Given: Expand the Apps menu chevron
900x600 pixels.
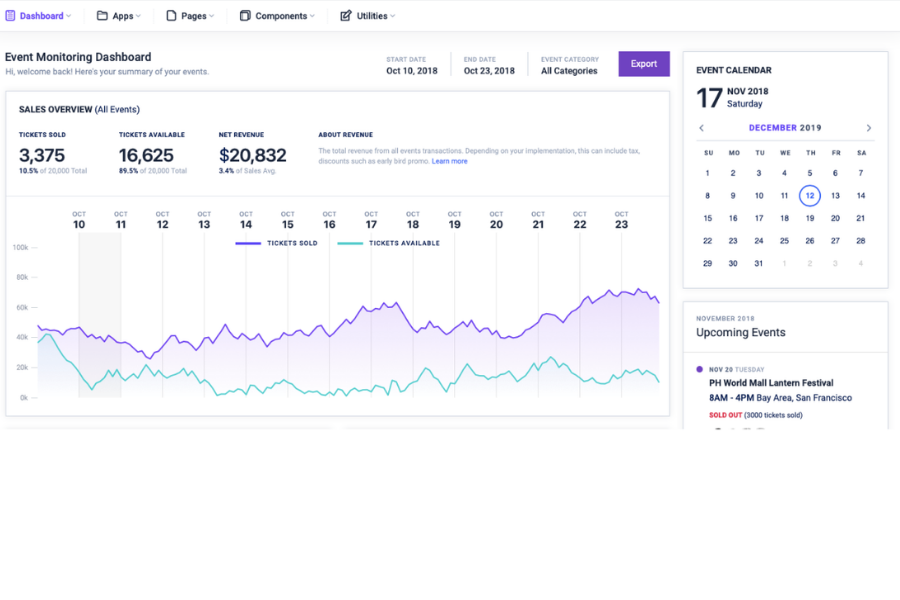Looking at the screenshot, I should coord(138,16).
